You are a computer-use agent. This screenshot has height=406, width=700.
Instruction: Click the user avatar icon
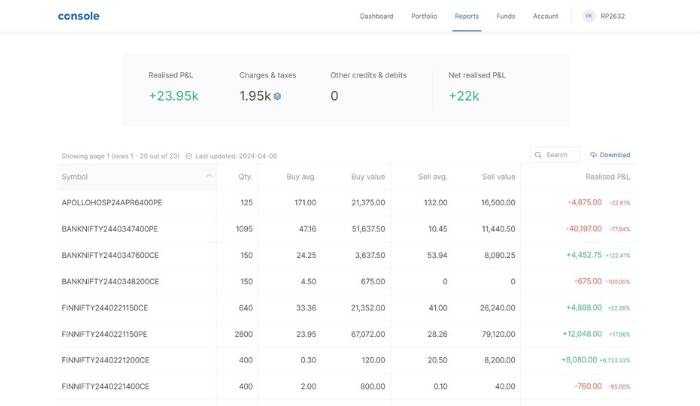point(588,16)
